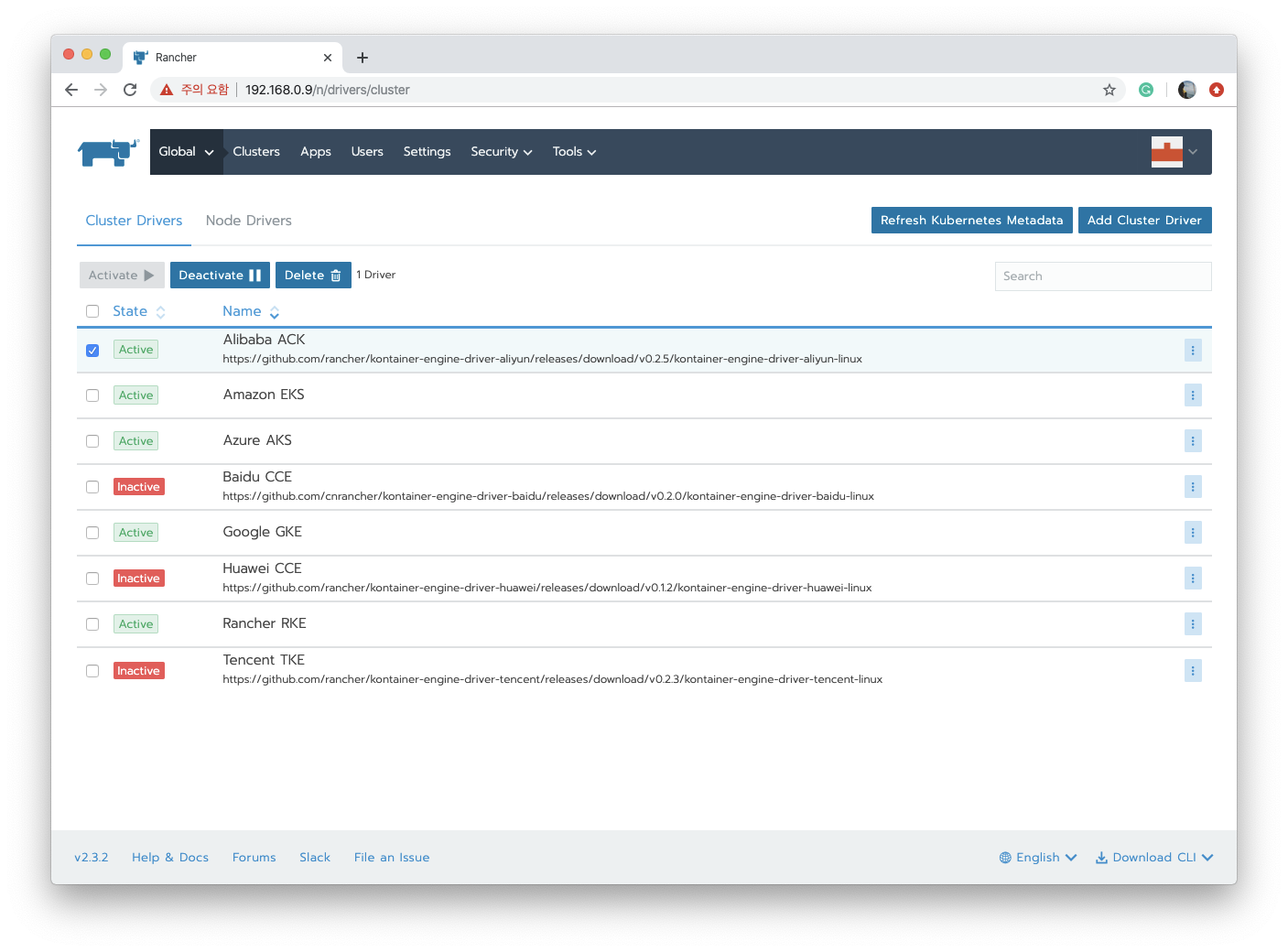The height and width of the screenshot is (952, 1288).
Task: Bookmark this page with the star icon
Action: [x=1109, y=90]
